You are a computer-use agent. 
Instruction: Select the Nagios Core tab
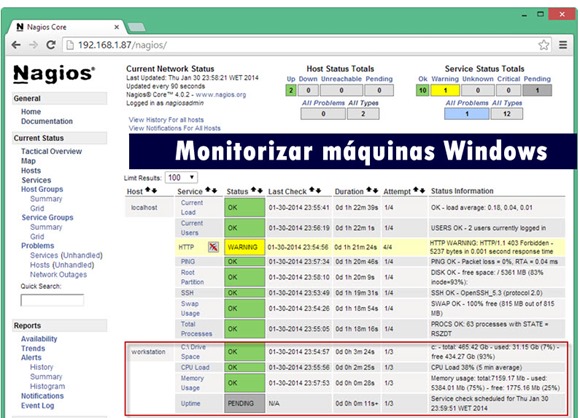pyautogui.click(x=66, y=27)
